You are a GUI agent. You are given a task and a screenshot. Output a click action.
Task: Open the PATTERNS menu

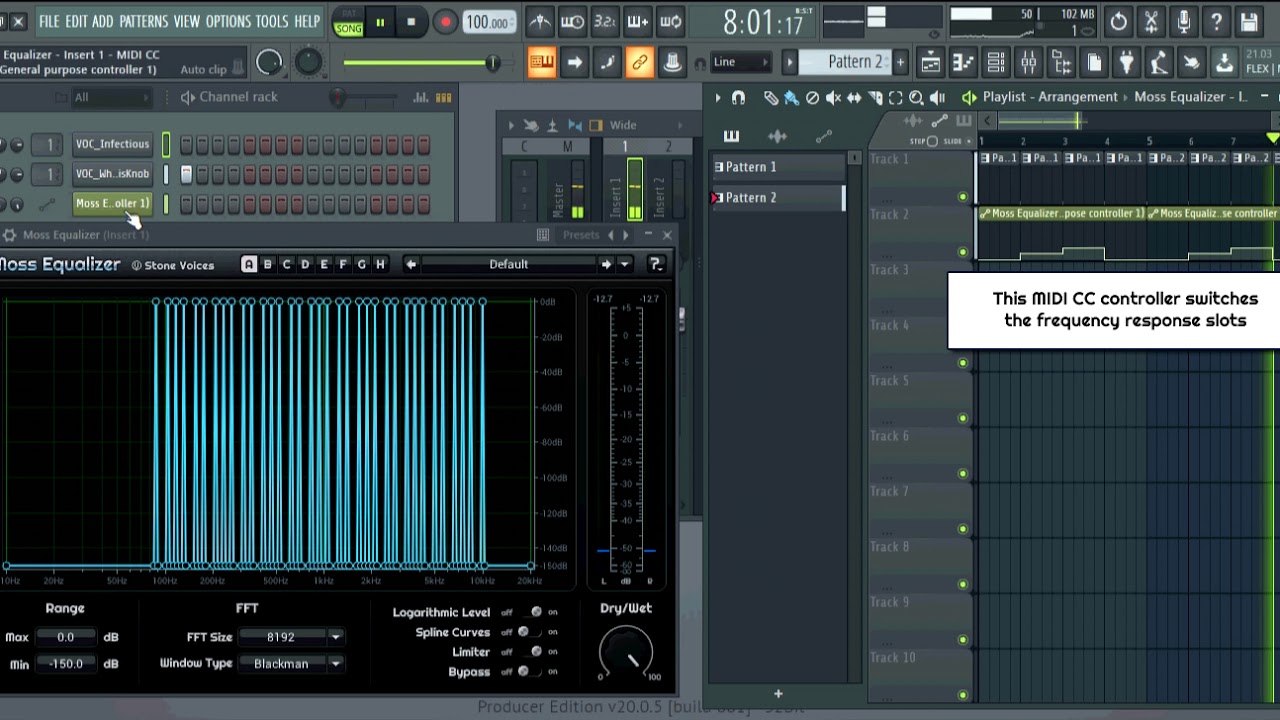click(143, 21)
